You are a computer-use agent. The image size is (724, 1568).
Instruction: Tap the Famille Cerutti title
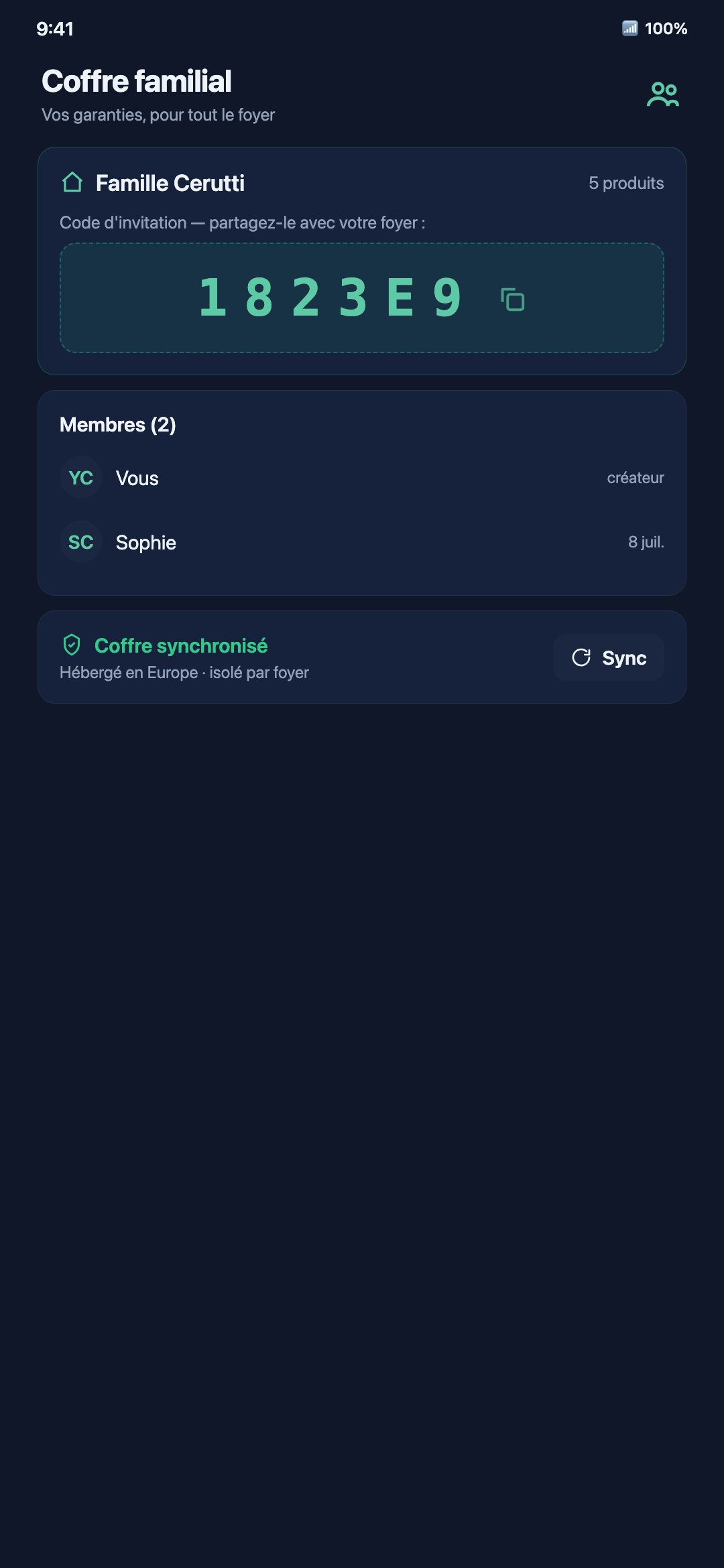point(170,183)
